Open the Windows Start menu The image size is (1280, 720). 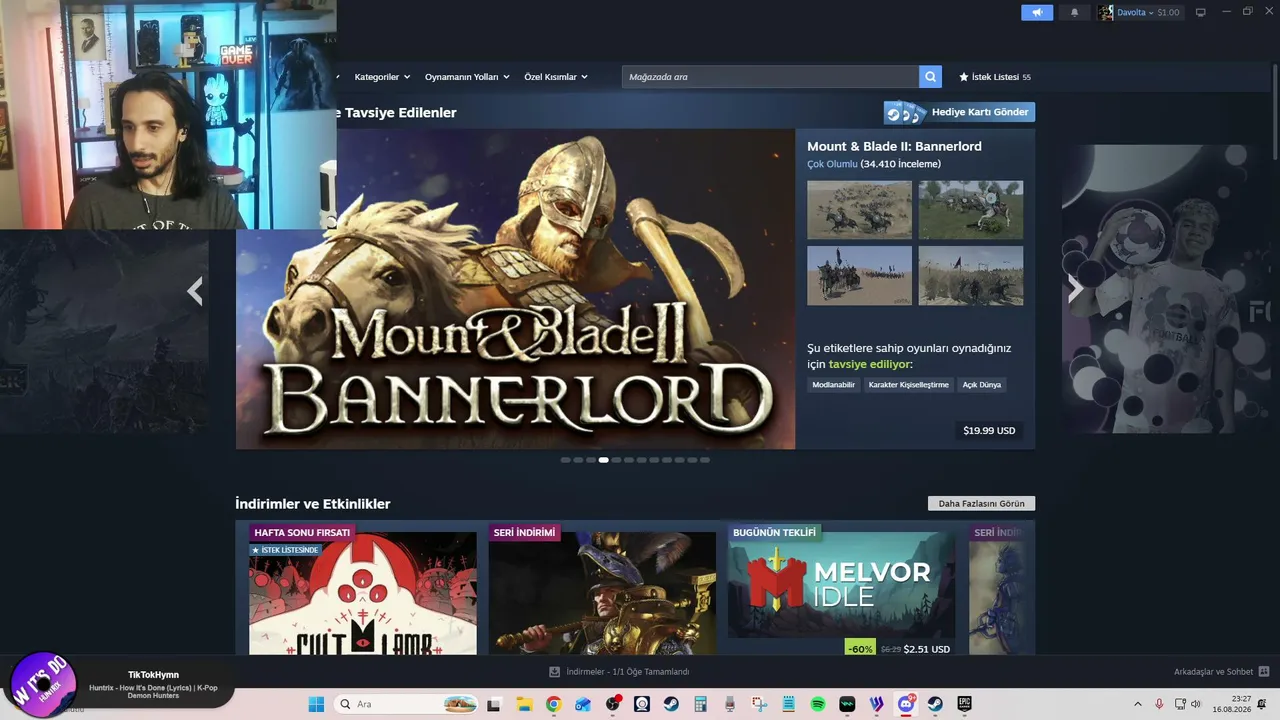316,704
